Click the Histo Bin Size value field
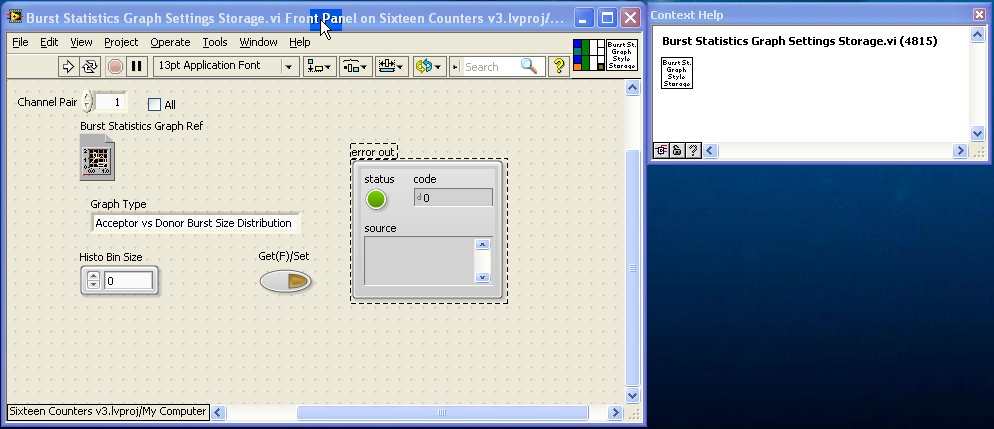Viewport: 994px width, 429px height. click(x=128, y=282)
